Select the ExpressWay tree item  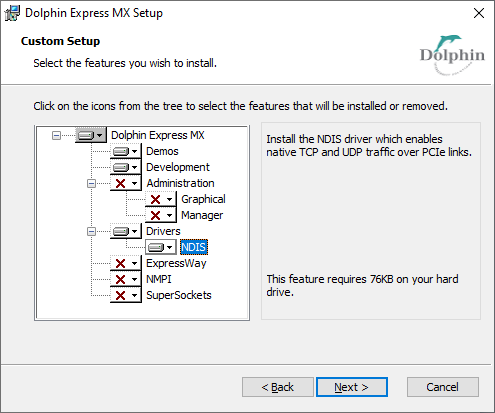pos(176,263)
